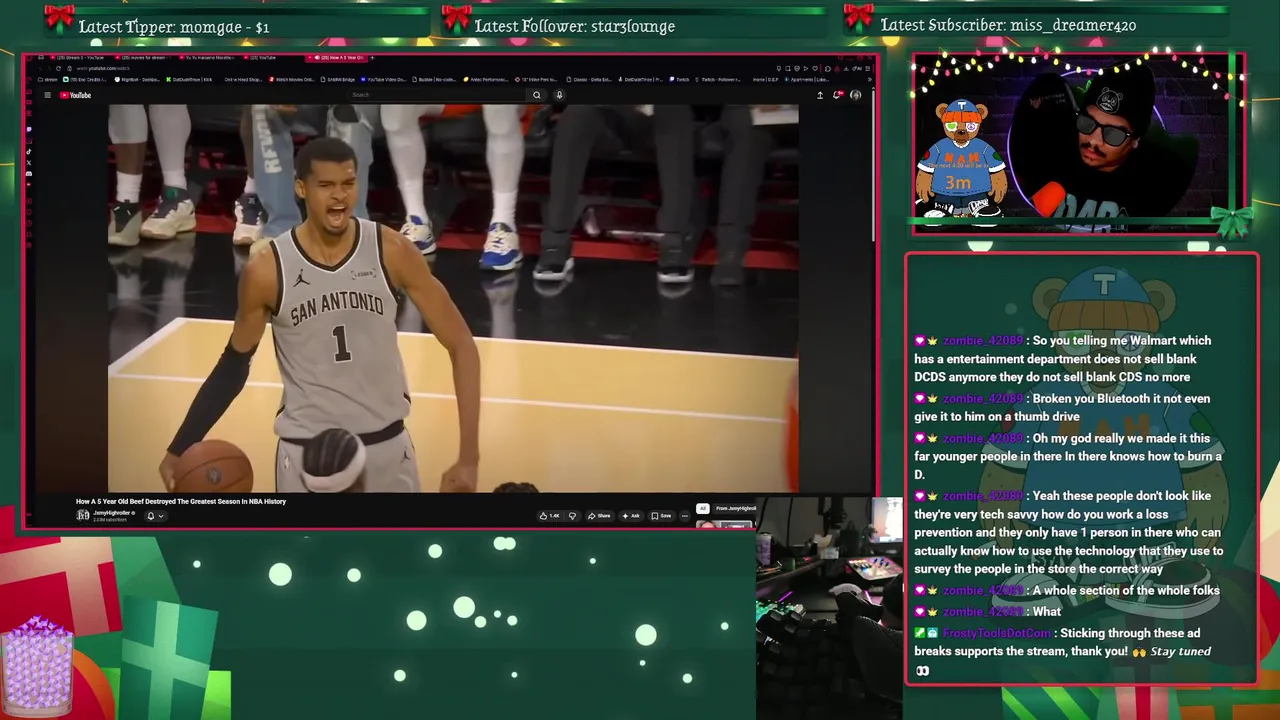Click Latest Subscriber: miss_dreamer420 text

point(1008,25)
